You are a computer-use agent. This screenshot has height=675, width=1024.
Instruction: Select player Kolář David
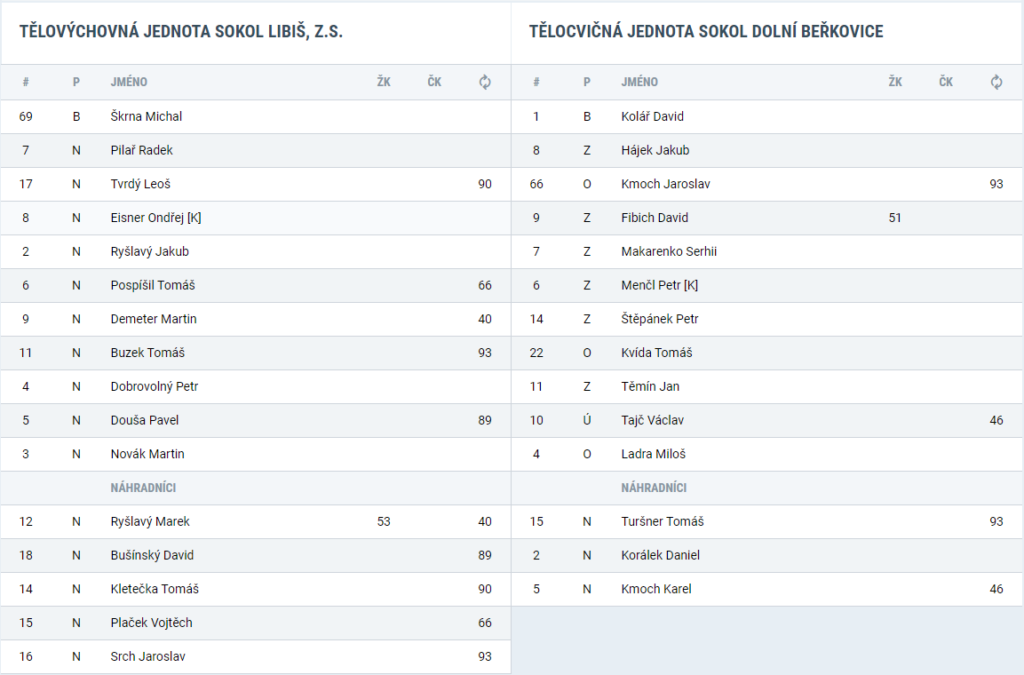tap(652, 116)
